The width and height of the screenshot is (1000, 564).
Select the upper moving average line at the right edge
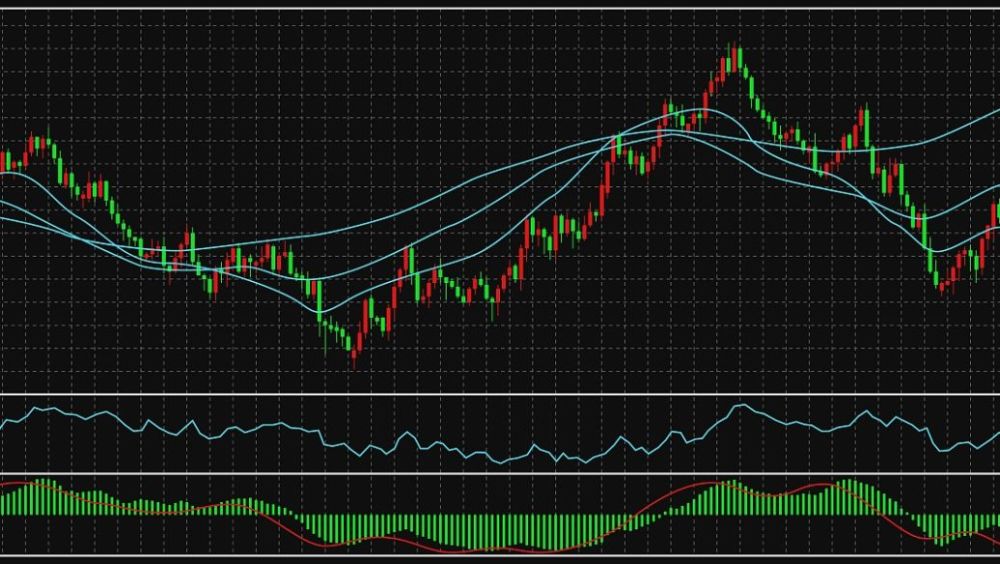(x=990, y=117)
